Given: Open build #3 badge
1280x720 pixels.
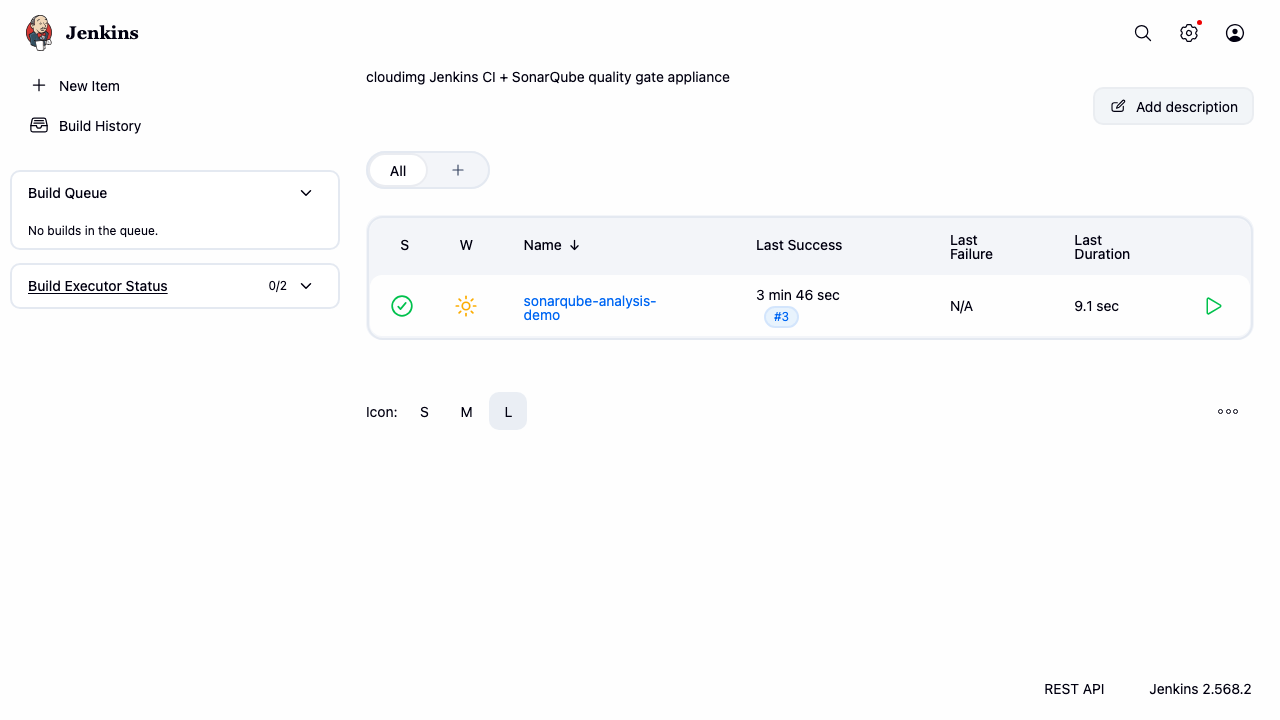Looking at the screenshot, I should tap(782, 317).
